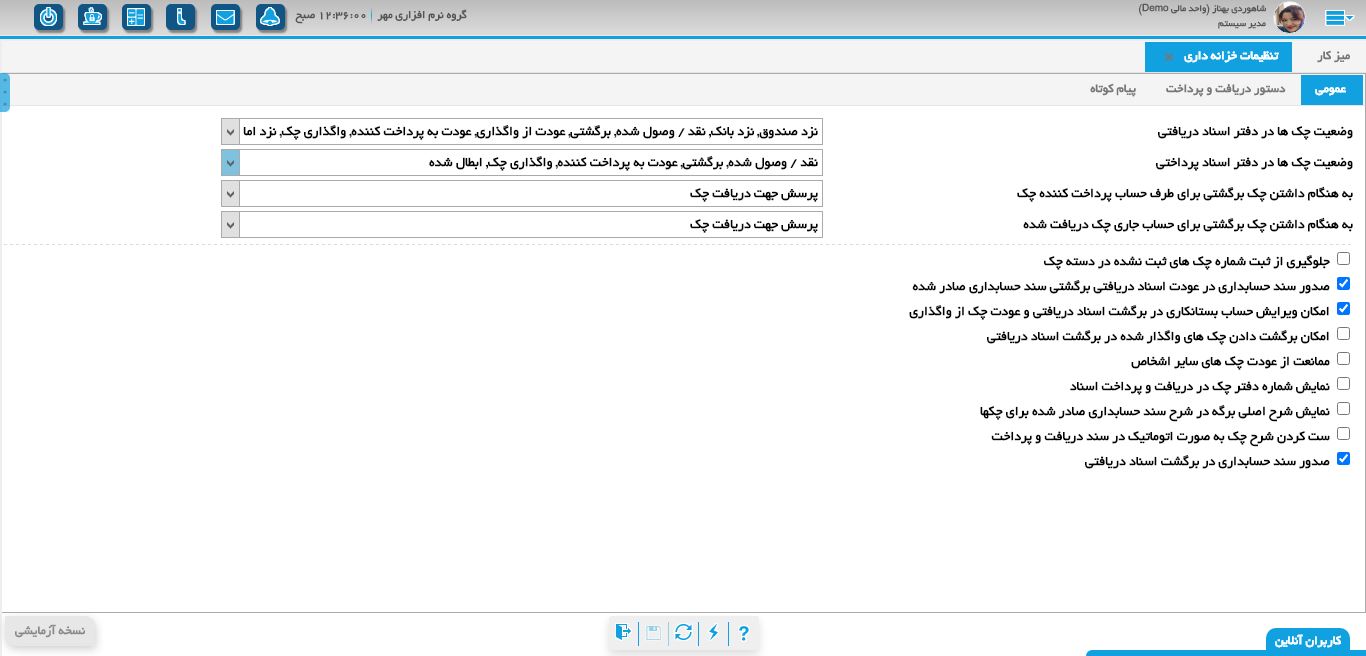Enable ست کردن شرح چک به صورت اتوماتیک
The height and width of the screenshot is (656, 1366).
1343,434
